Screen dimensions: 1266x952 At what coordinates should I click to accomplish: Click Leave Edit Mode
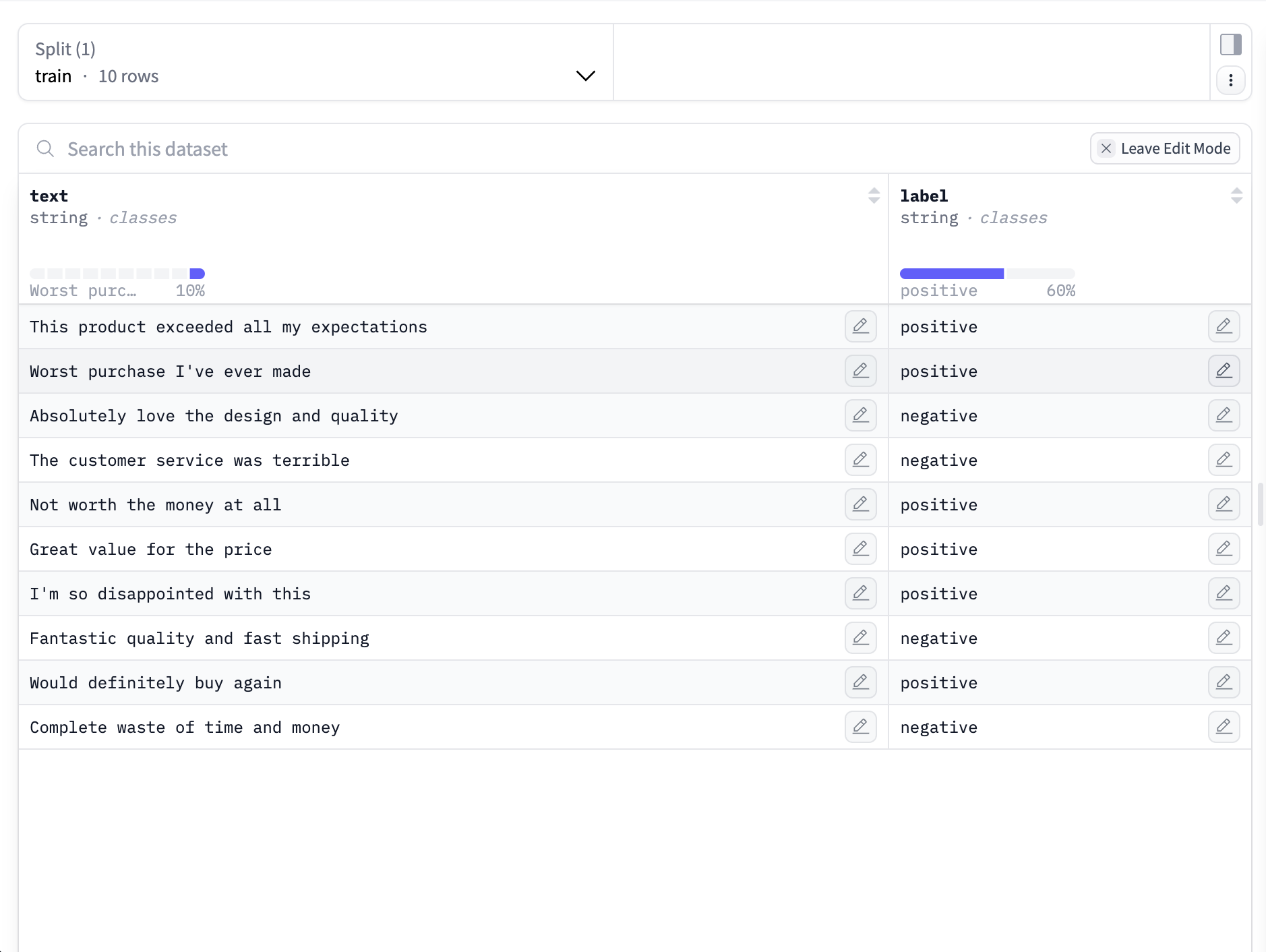coord(1164,148)
